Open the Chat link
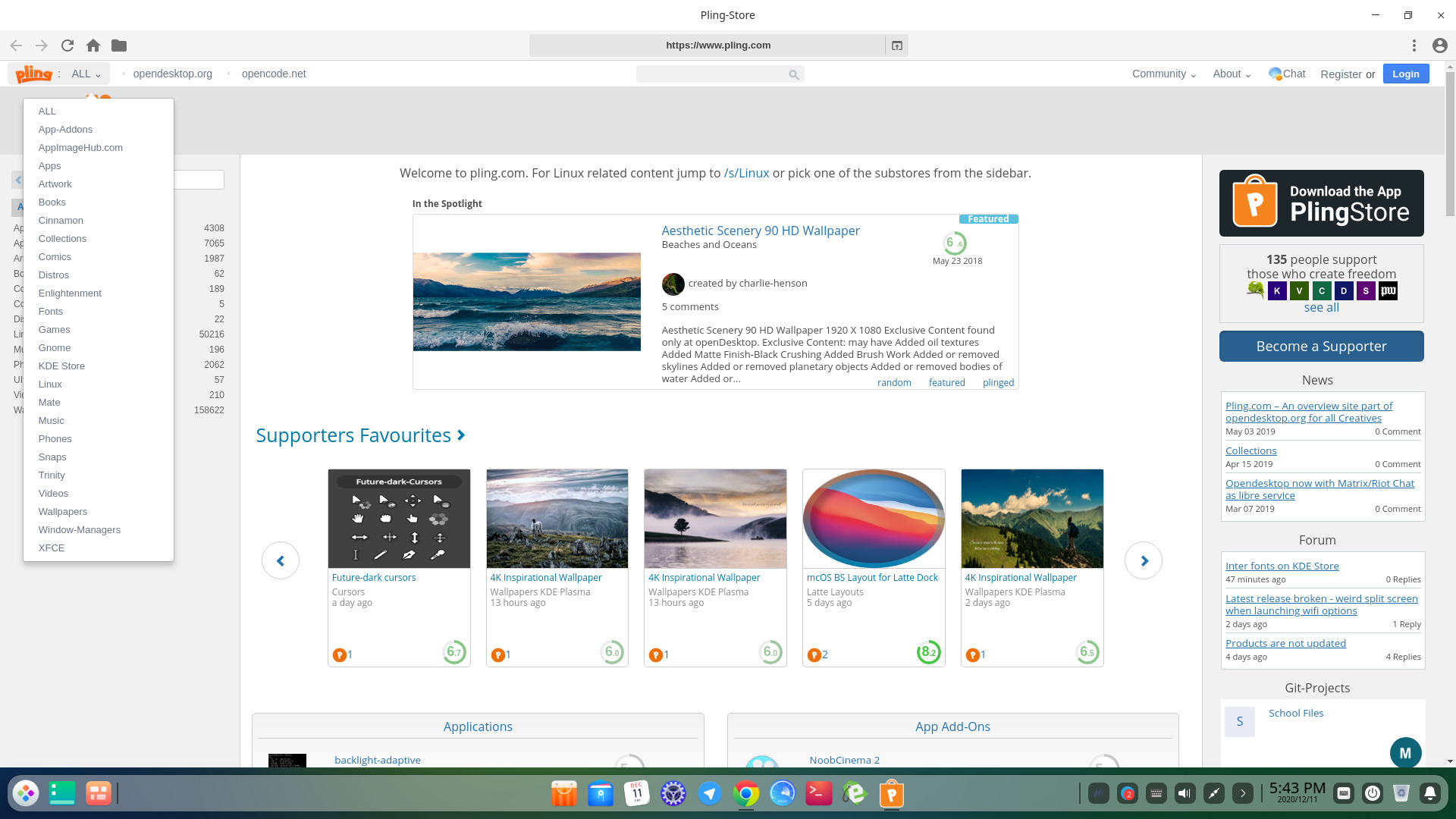The width and height of the screenshot is (1456, 819). pos(1287,74)
